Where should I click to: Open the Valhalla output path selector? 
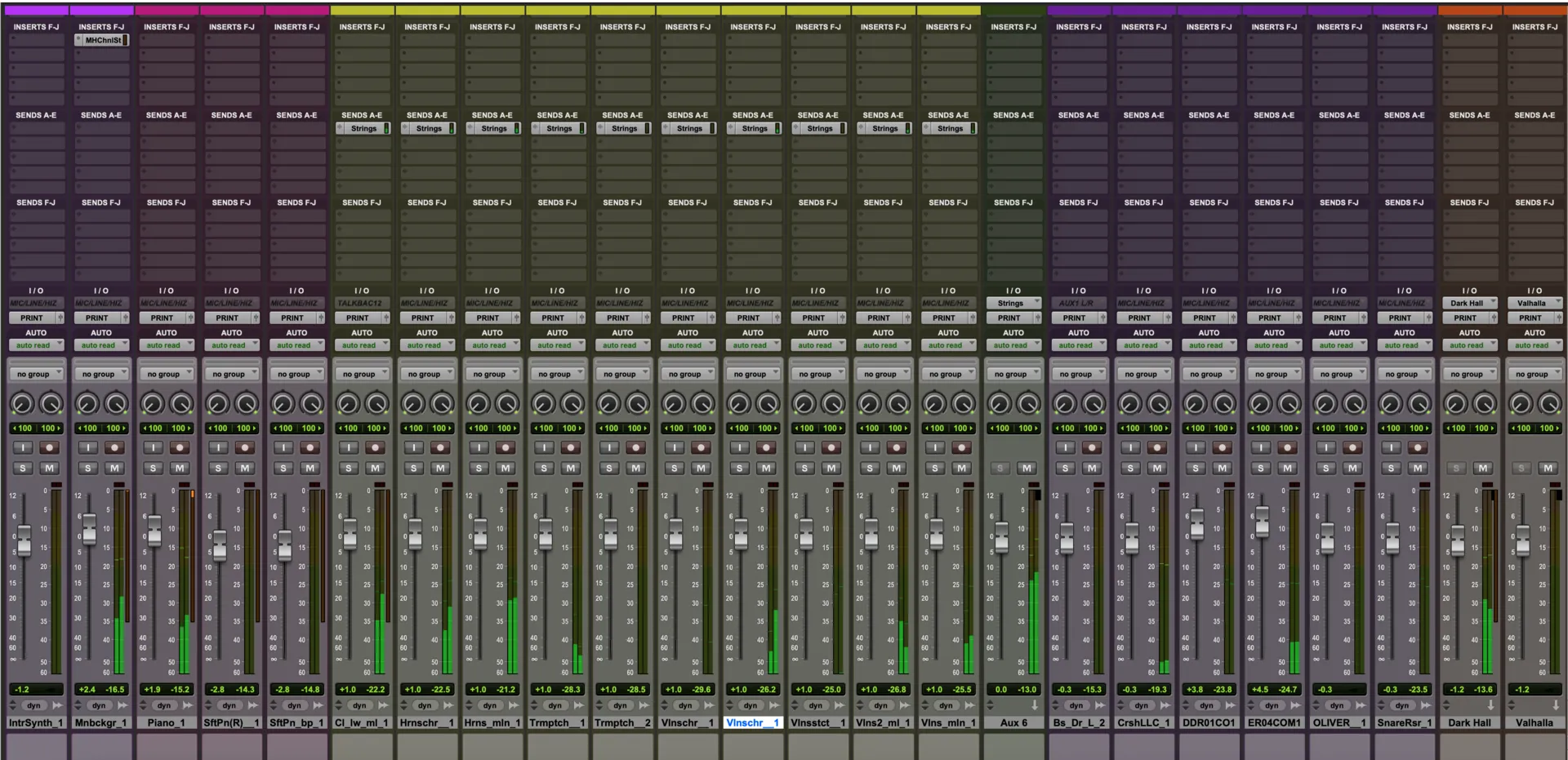click(1535, 303)
